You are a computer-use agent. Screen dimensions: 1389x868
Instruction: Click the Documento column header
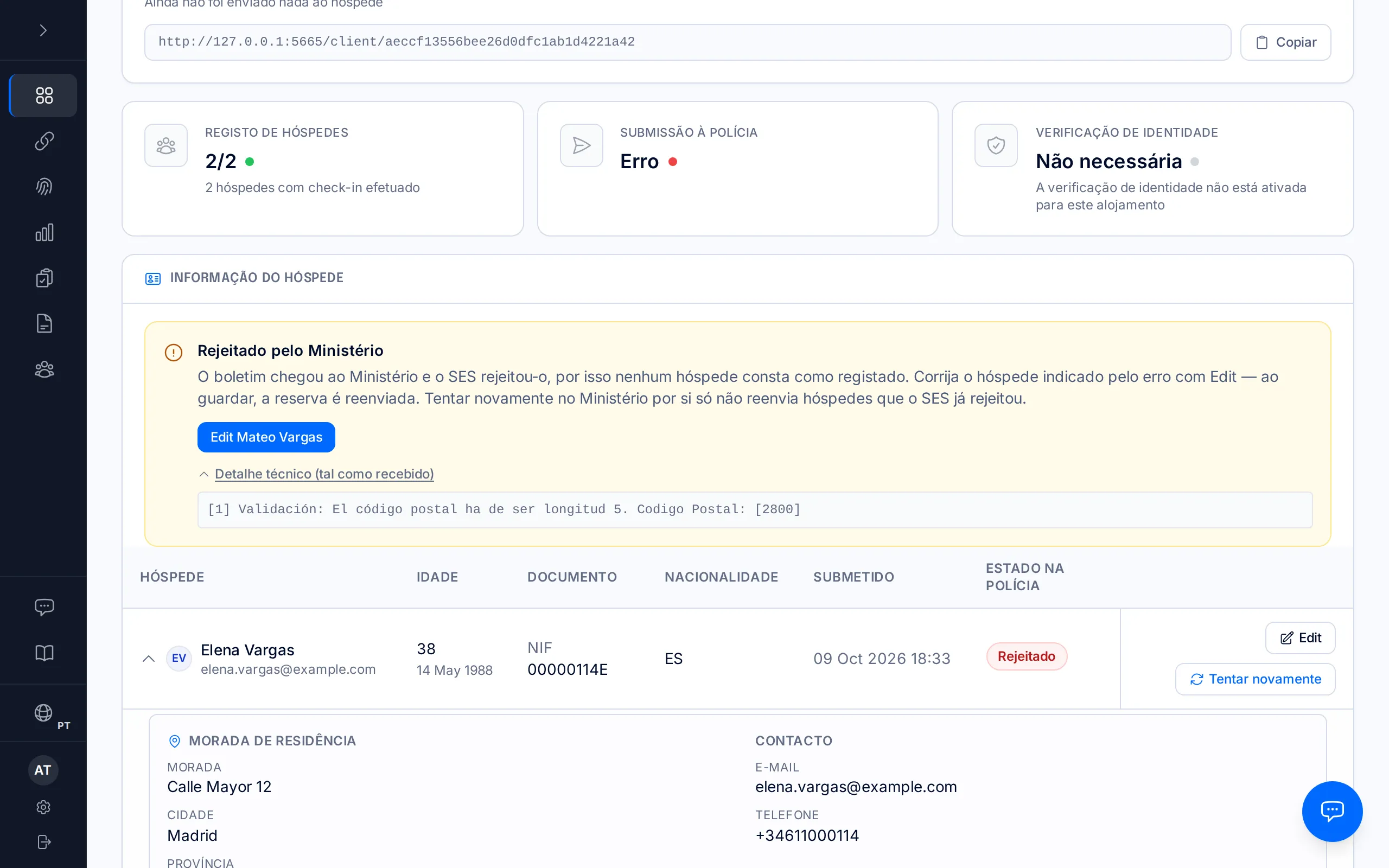click(x=572, y=577)
